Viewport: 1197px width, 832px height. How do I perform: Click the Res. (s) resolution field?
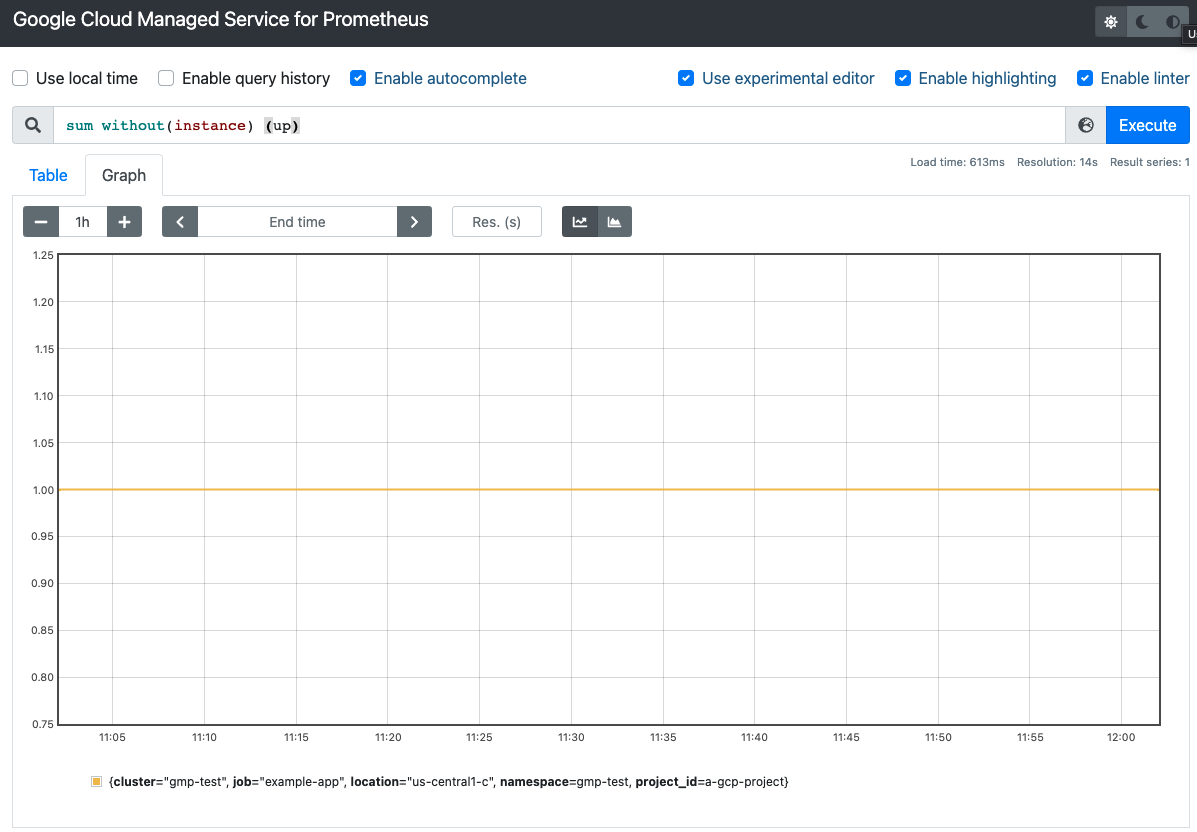click(497, 221)
